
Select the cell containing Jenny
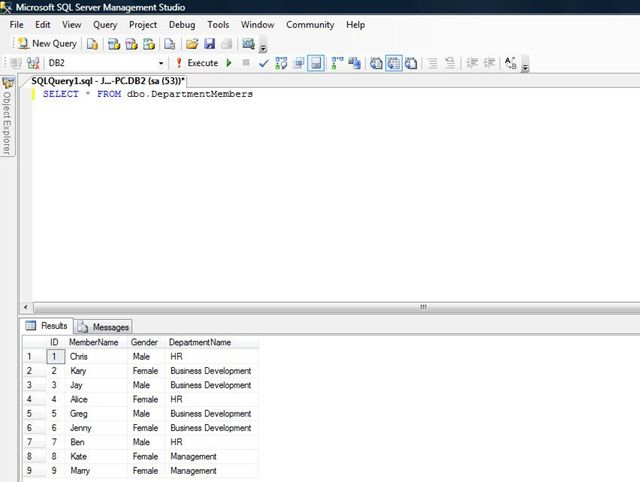coord(97,428)
